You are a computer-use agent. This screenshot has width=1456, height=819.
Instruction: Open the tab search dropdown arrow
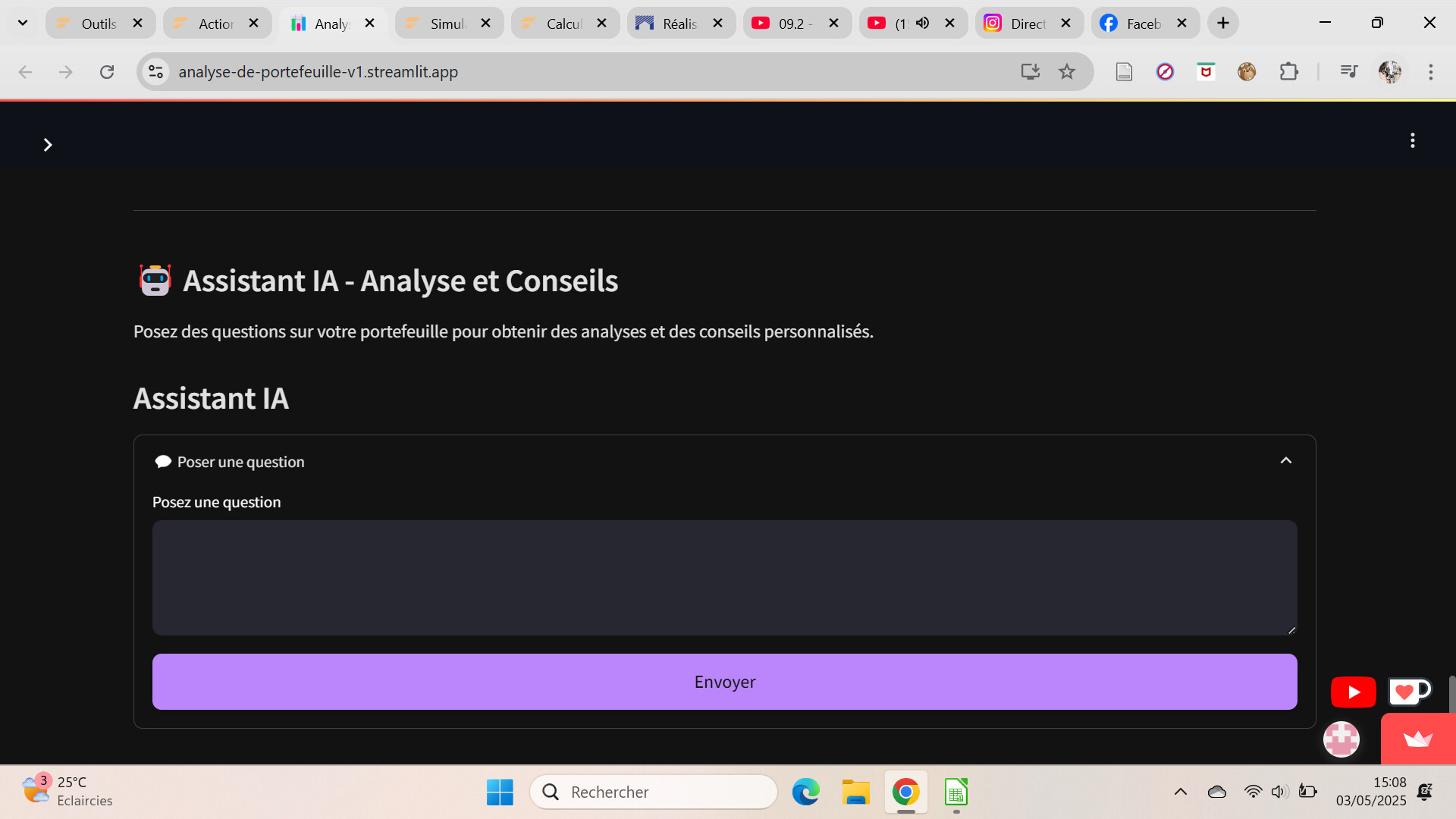tap(23, 23)
